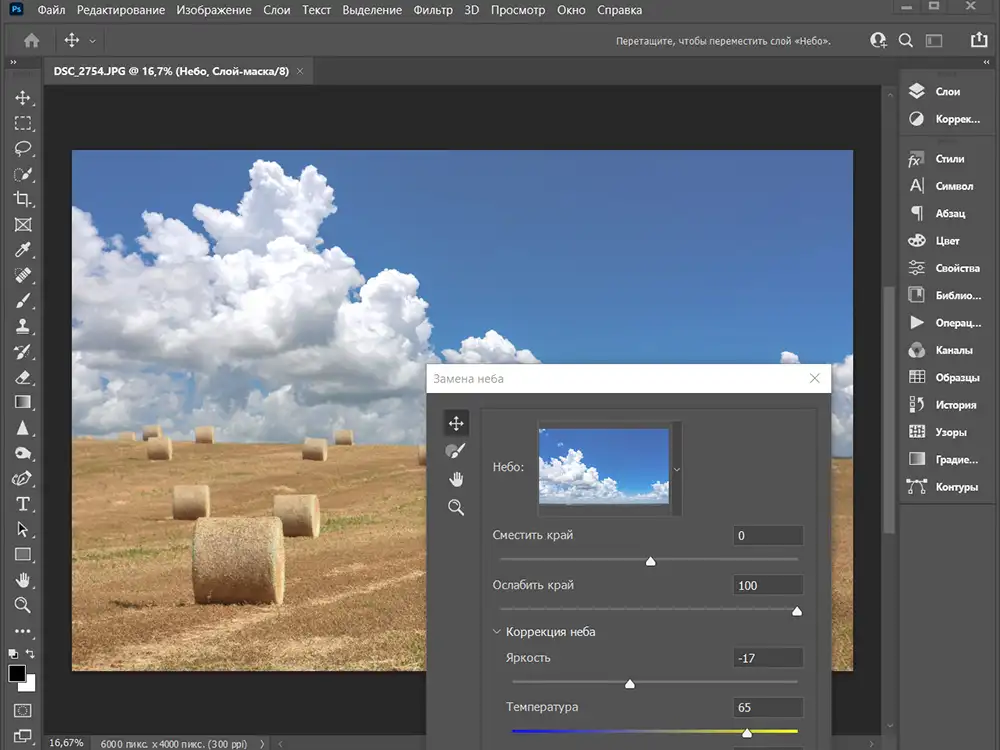This screenshot has height=750, width=1000.
Task: Activate the Gradient tool in the left toolbar
Action: [23, 402]
